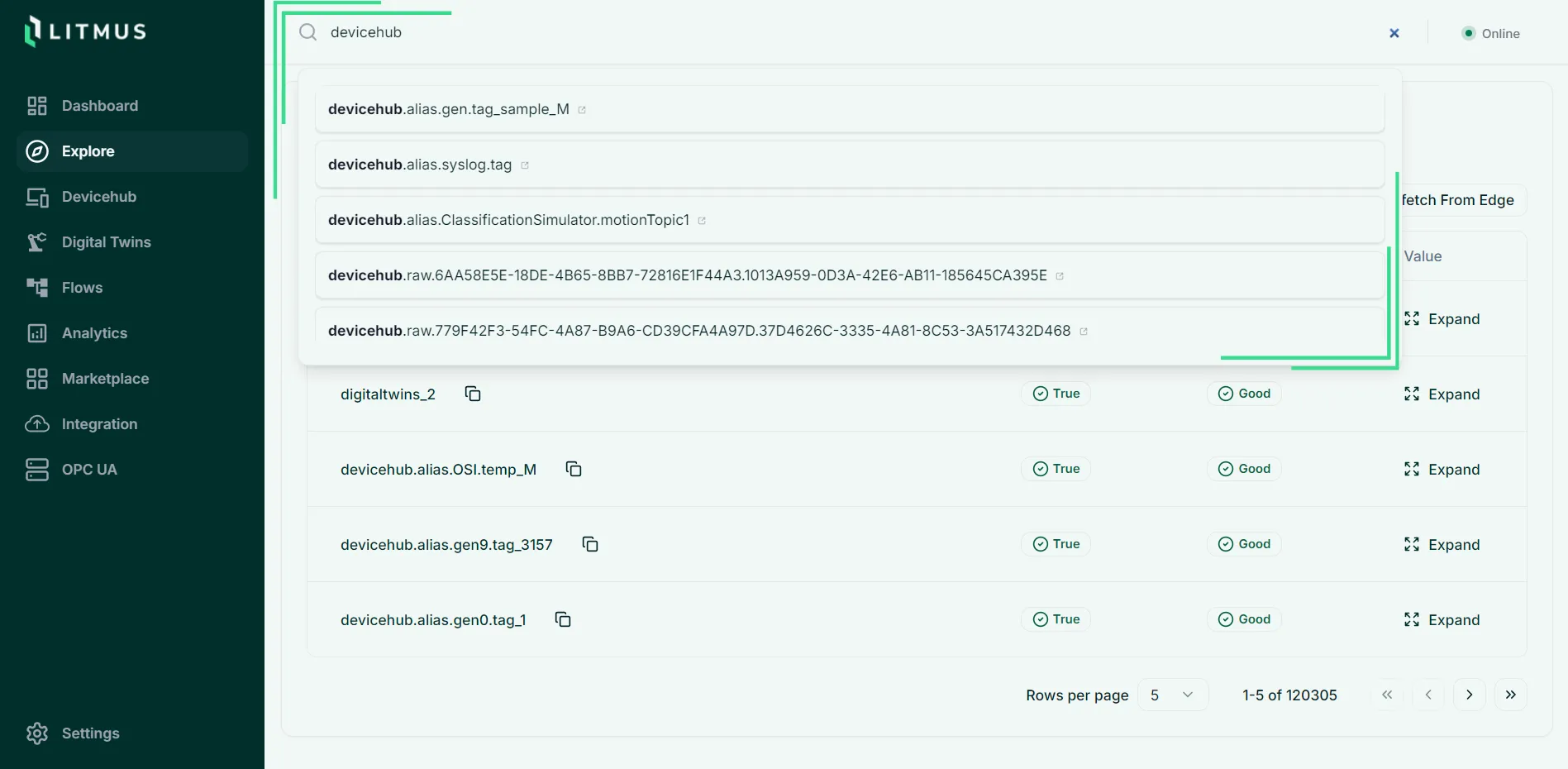Open the Rows per page dropdown
Image resolution: width=1568 pixels, height=769 pixels.
(1173, 695)
